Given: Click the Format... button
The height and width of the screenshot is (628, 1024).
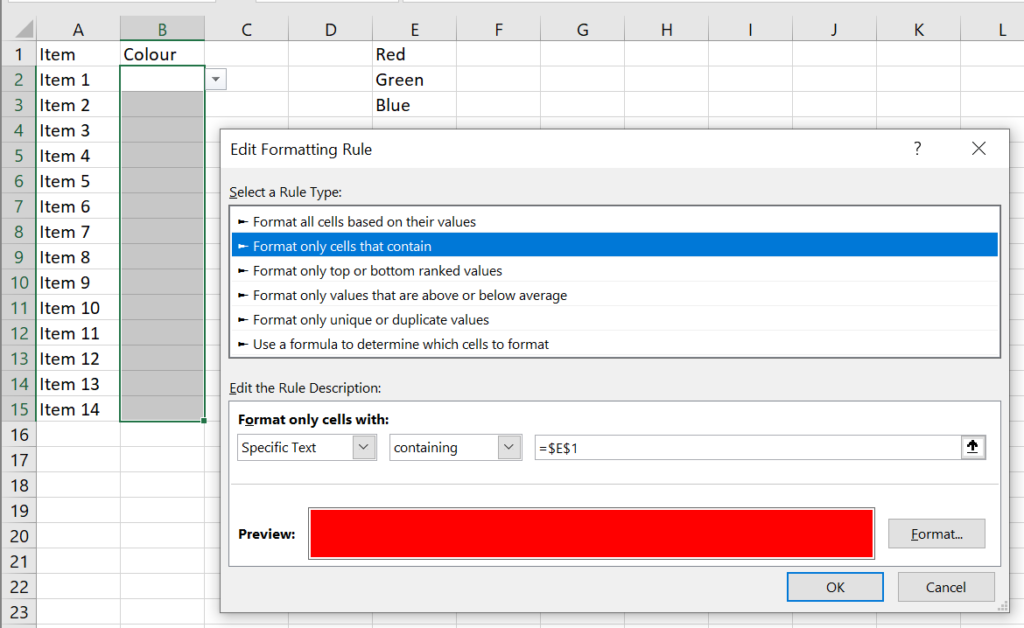Looking at the screenshot, I should tap(936, 534).
